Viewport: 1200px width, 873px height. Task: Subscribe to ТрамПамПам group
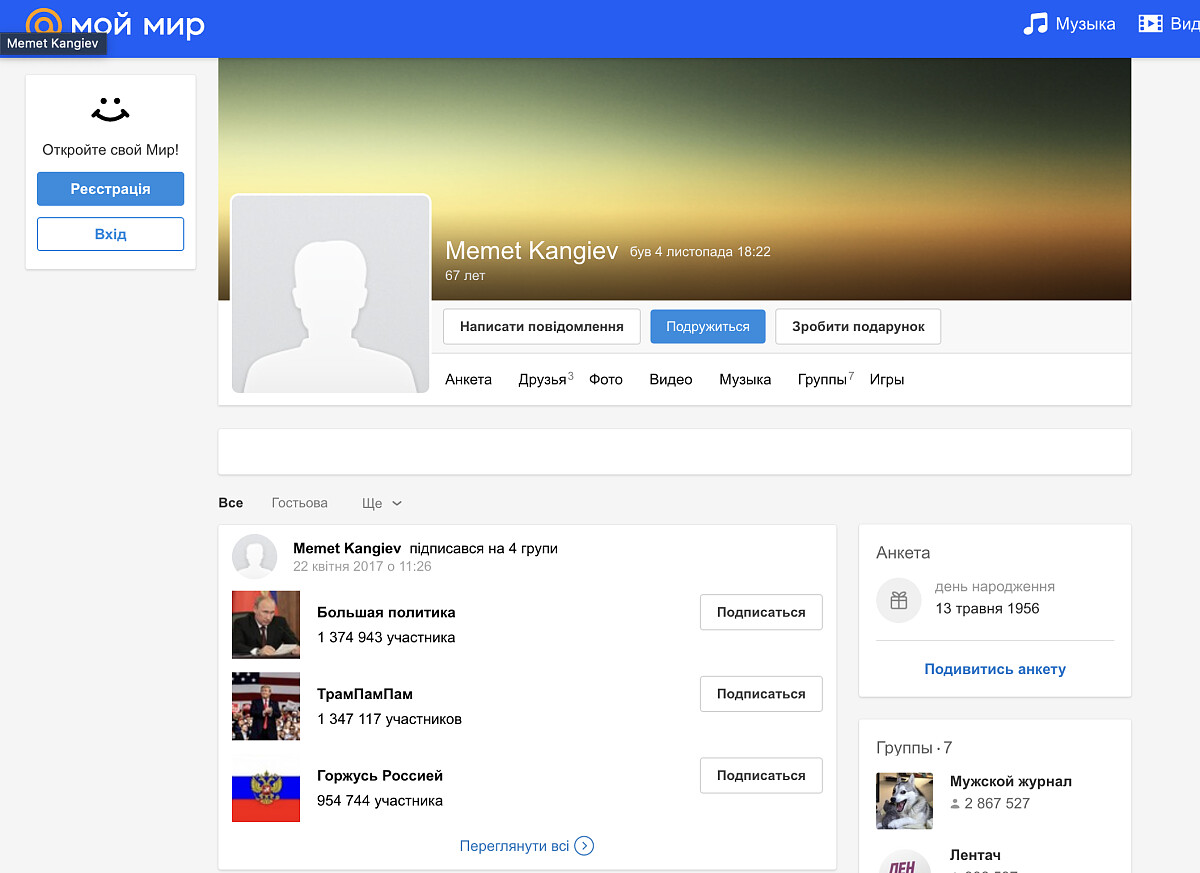point(760,693)
